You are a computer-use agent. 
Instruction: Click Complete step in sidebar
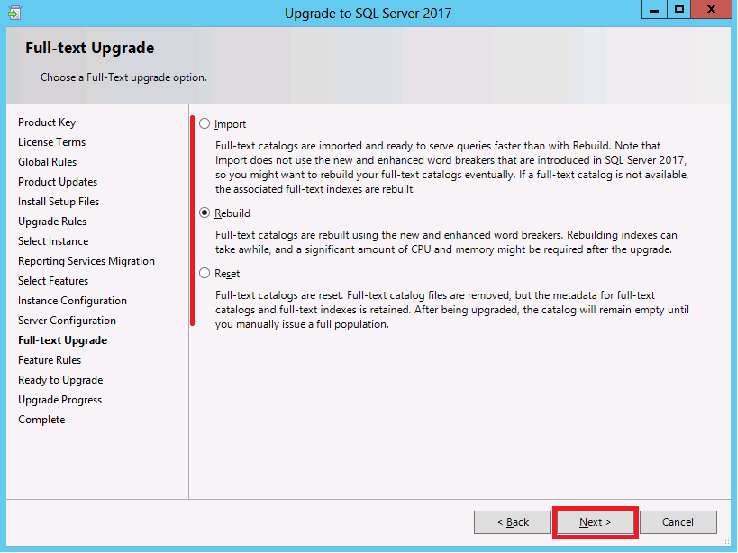(41, 419)
